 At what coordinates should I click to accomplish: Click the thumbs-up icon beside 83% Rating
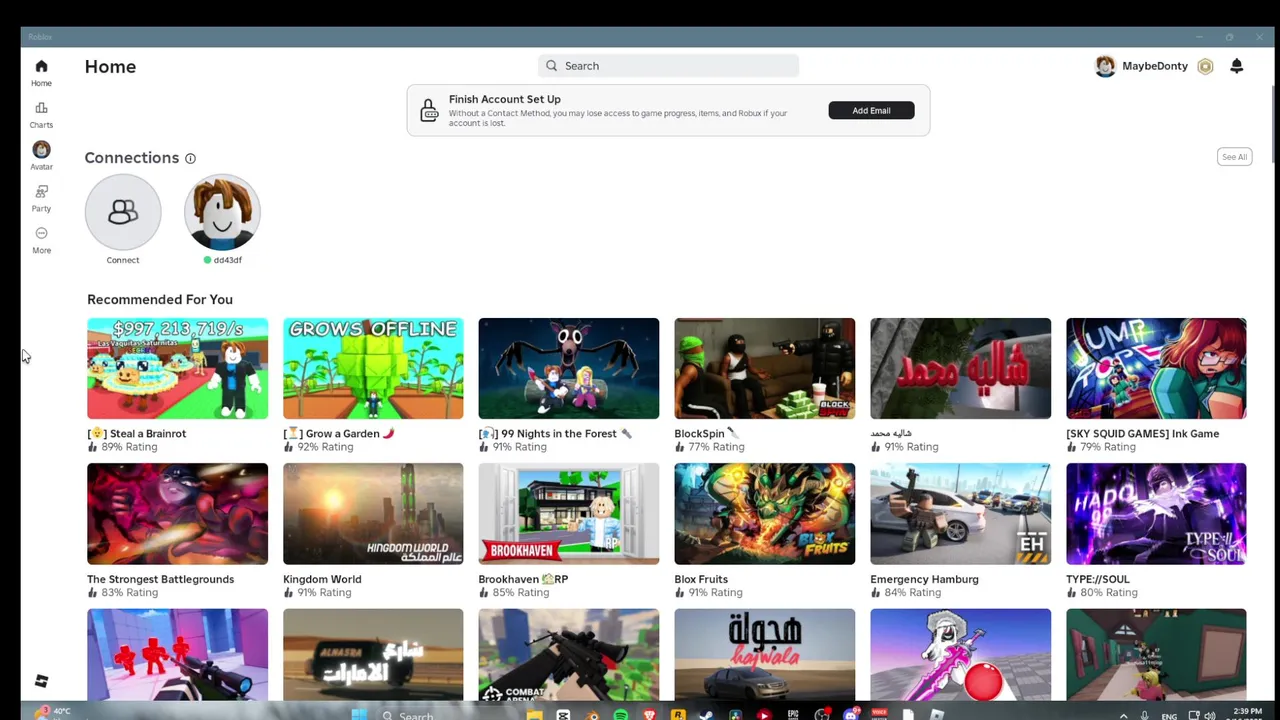click(x=92, y=593)
